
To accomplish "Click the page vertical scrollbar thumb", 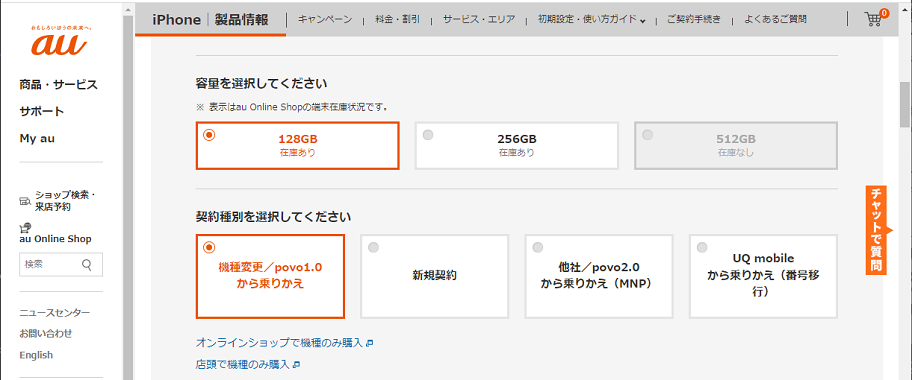I will coord(905,105).
